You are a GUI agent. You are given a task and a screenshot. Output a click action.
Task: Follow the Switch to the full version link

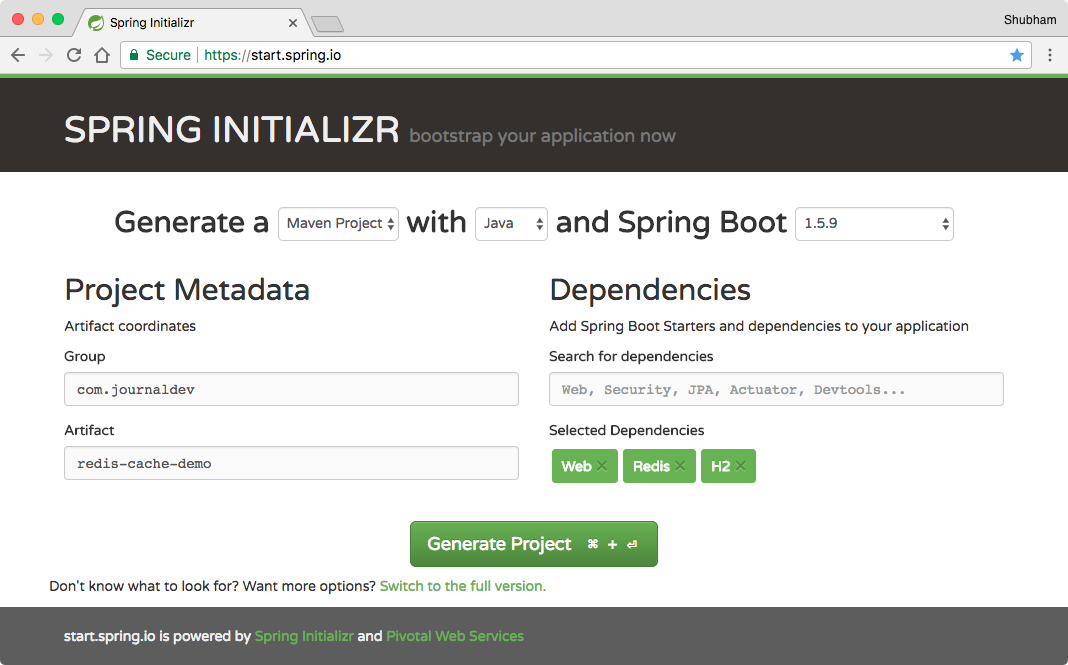[462, 586]
